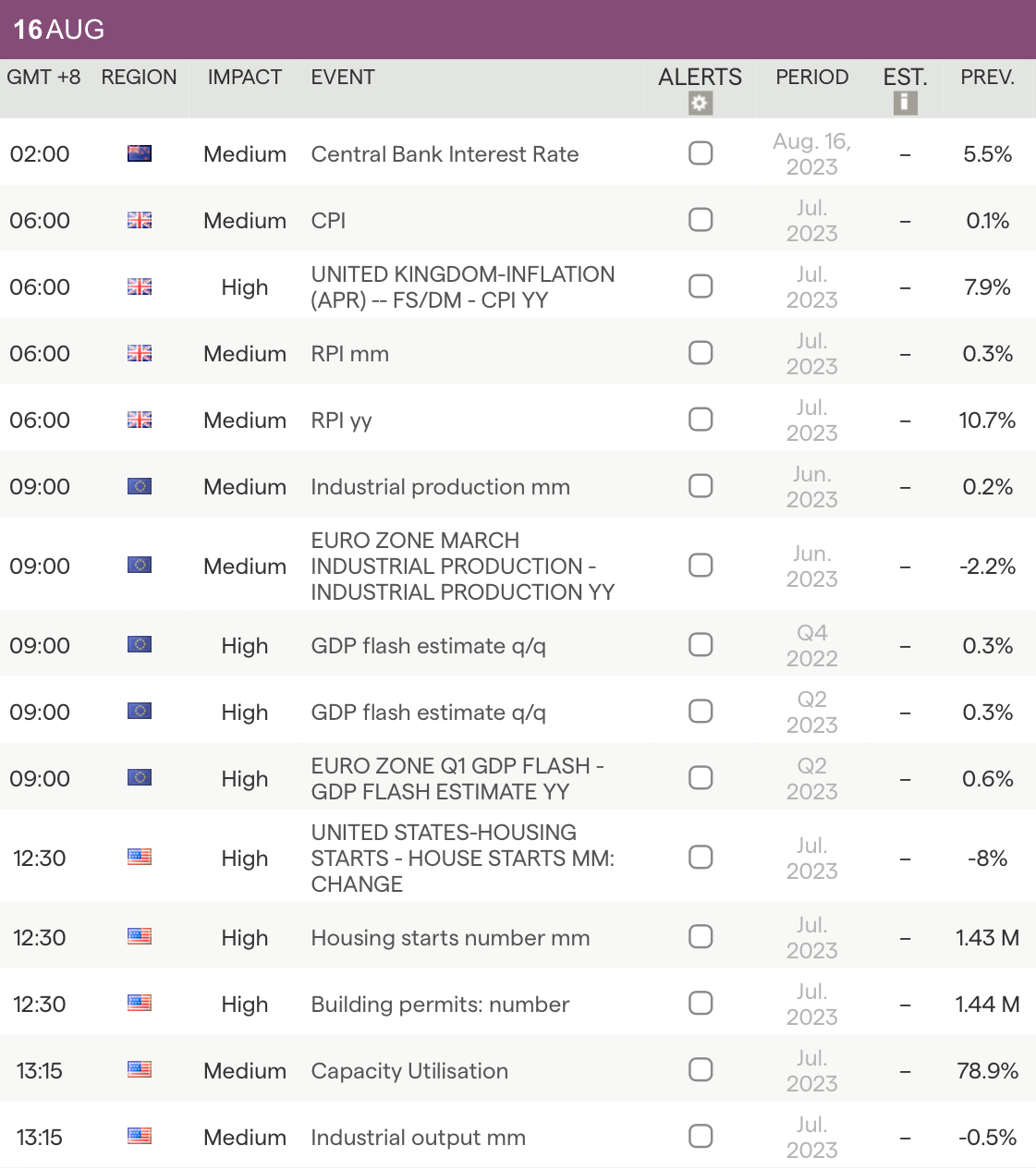Click the IMPACT column header
The image size is (1036, 1170).
(x=245, y=78)
